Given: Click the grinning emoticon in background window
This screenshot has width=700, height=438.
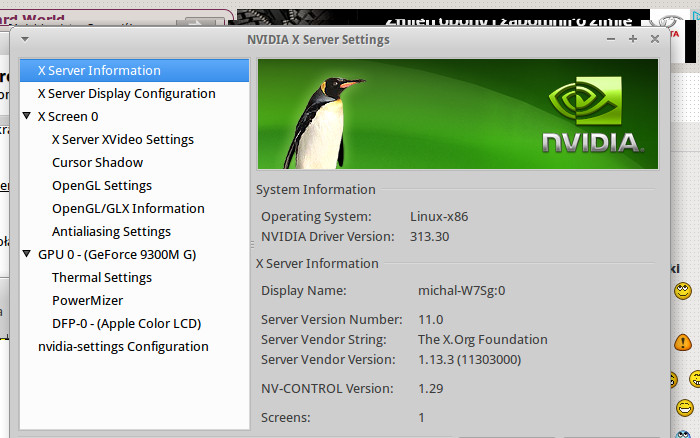Looking at the screenshot, I should (684, 408).
